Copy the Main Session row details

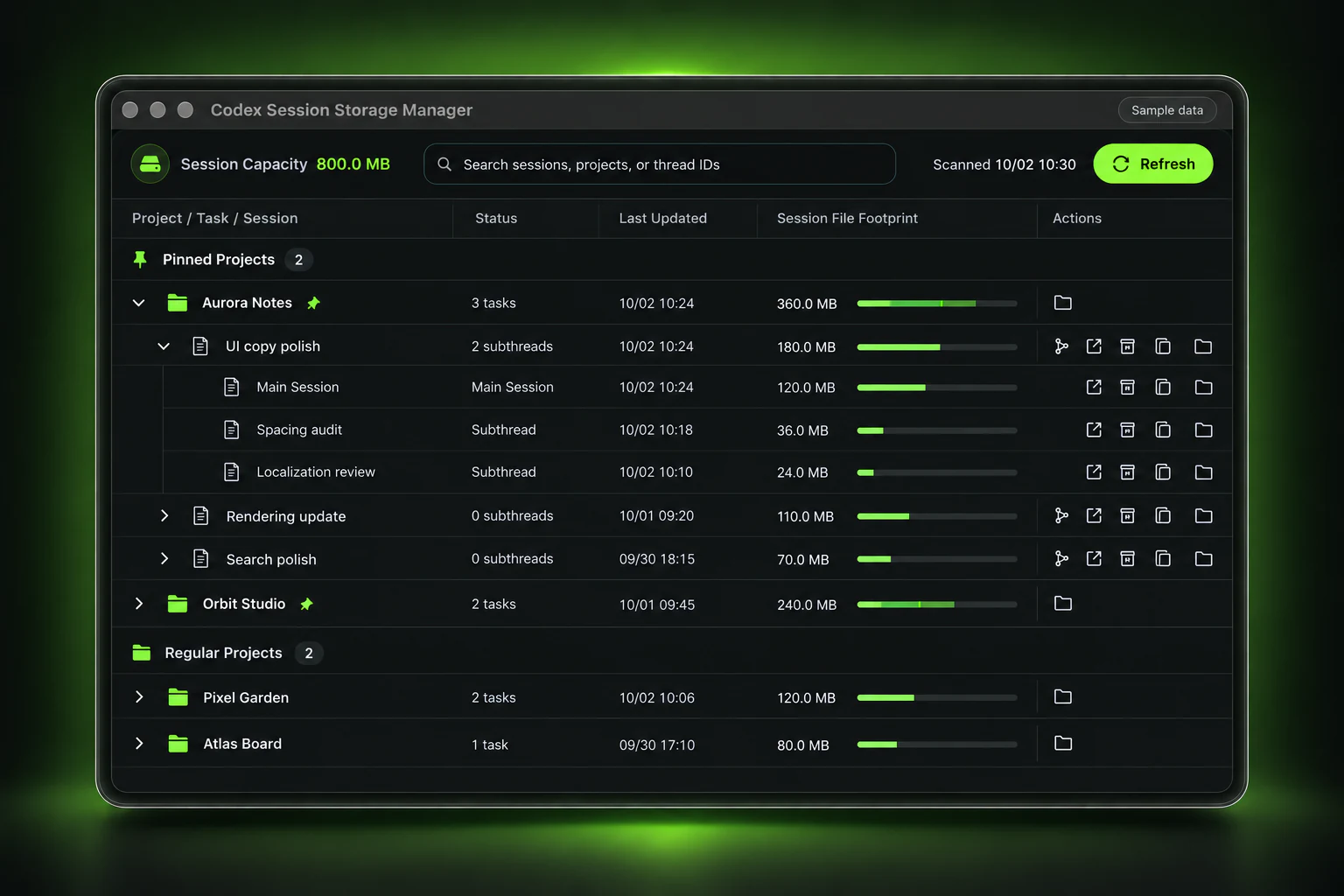(x=1163, y=387)
